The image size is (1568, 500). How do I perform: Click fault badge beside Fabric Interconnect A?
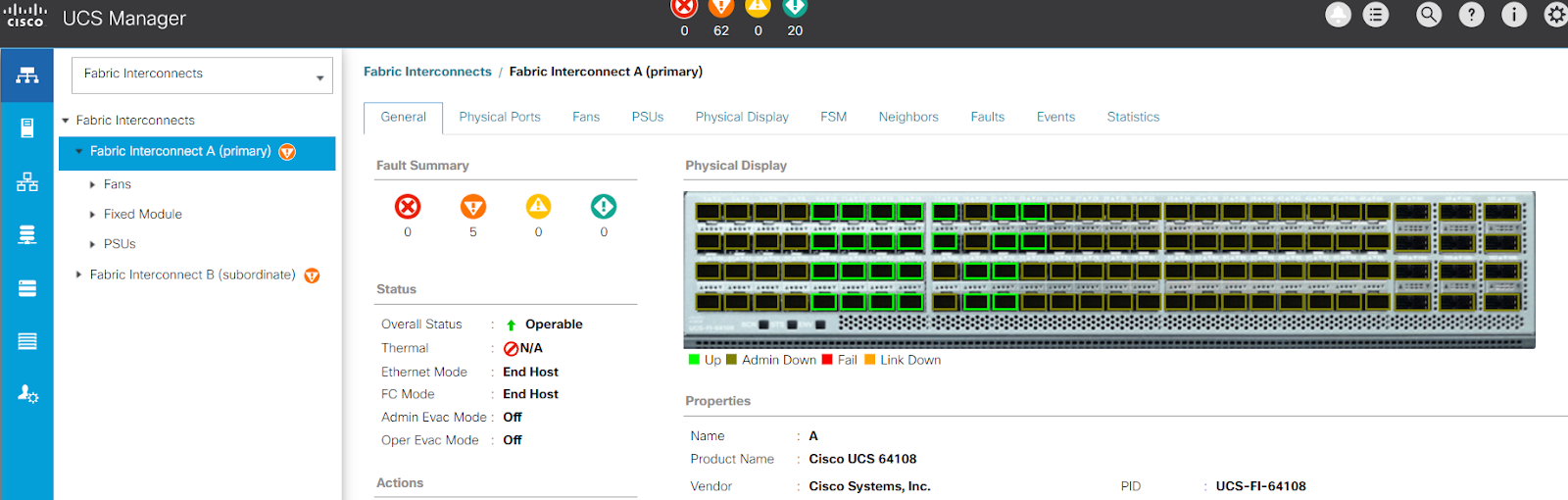tap(287, 152)
